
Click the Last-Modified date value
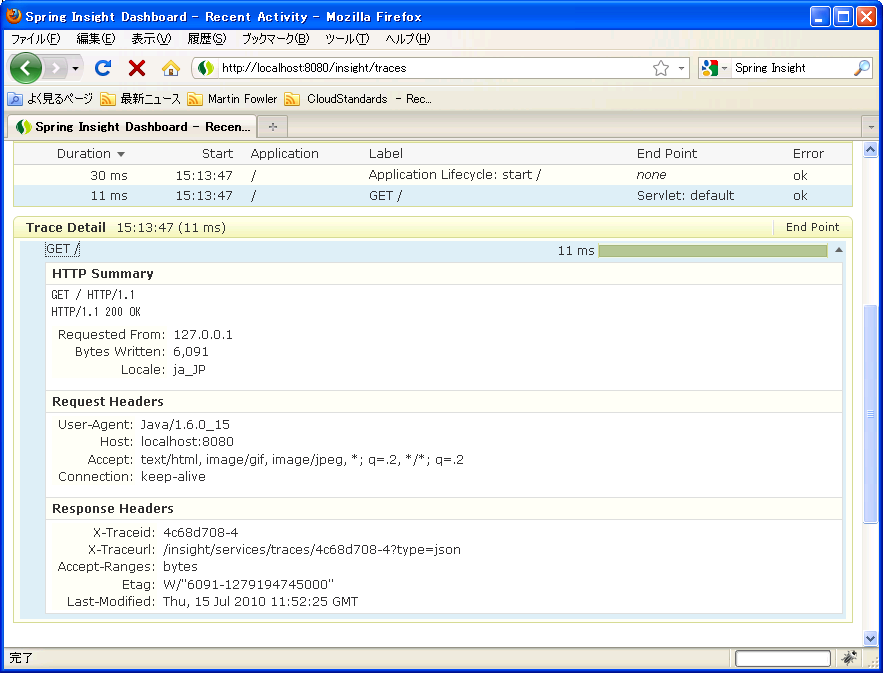click(260, 601)
